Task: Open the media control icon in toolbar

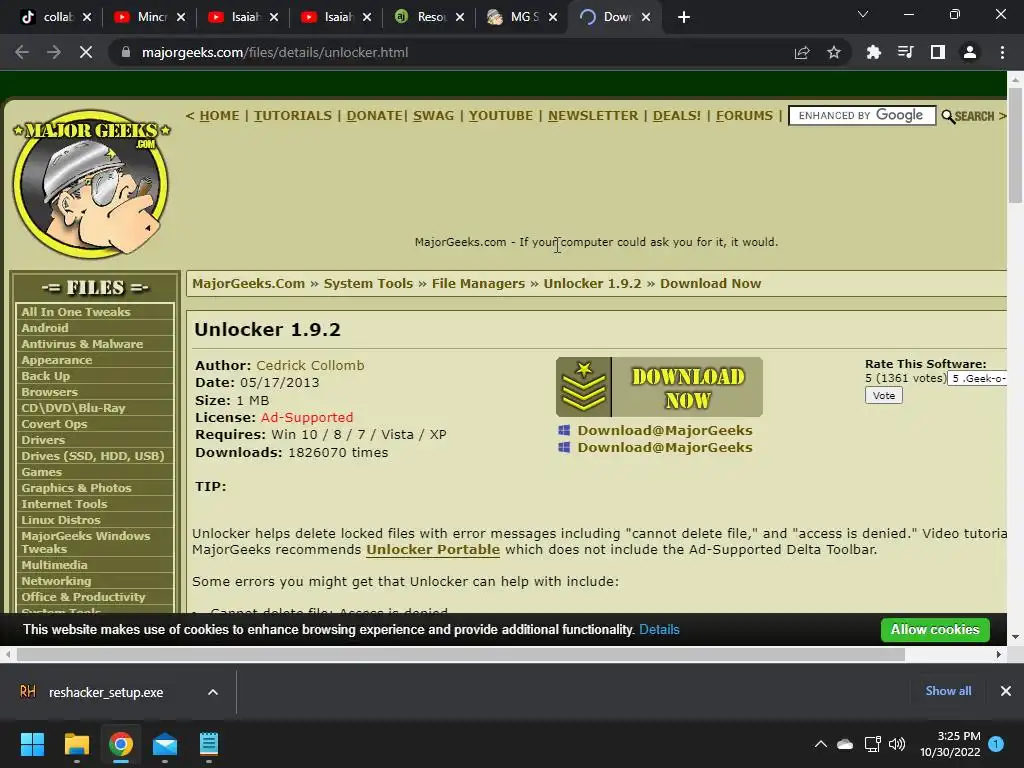Action: [x=906, y=52]
